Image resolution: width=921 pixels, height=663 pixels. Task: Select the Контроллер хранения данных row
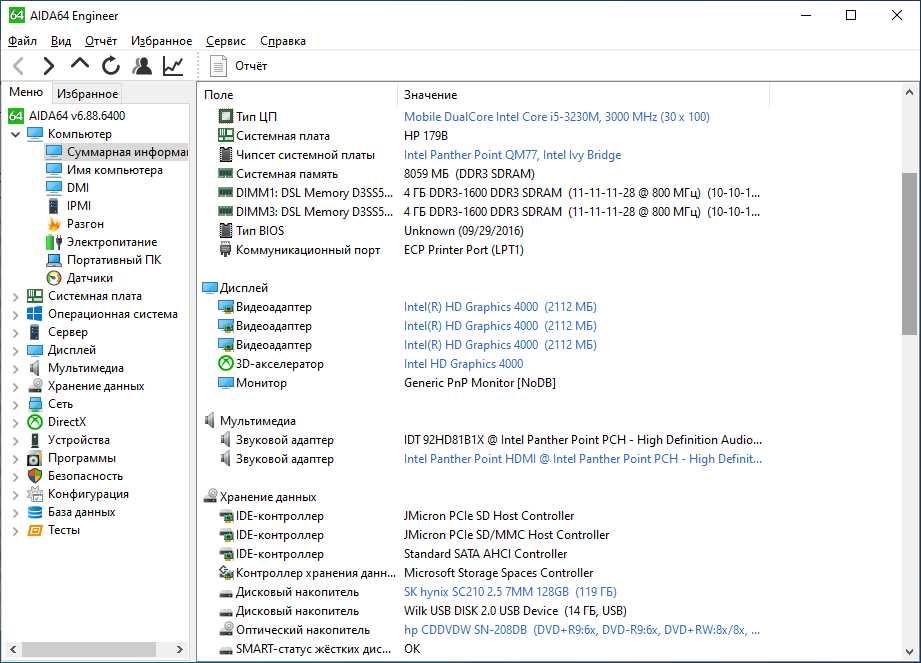coord(482,573)
